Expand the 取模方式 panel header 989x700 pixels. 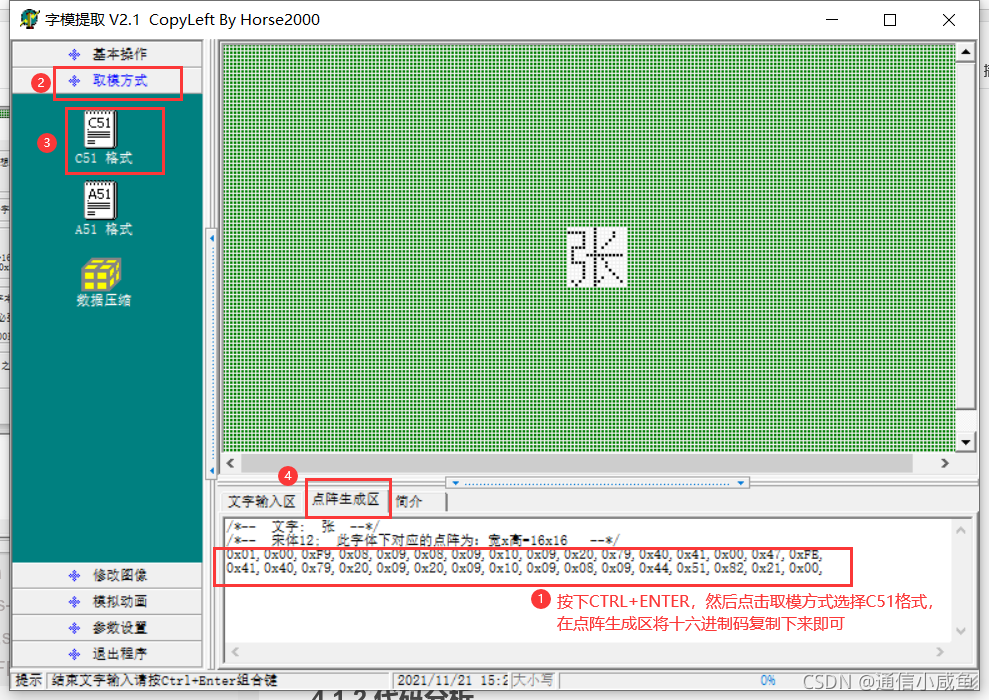pyautogui.click(x=107, y=81)
